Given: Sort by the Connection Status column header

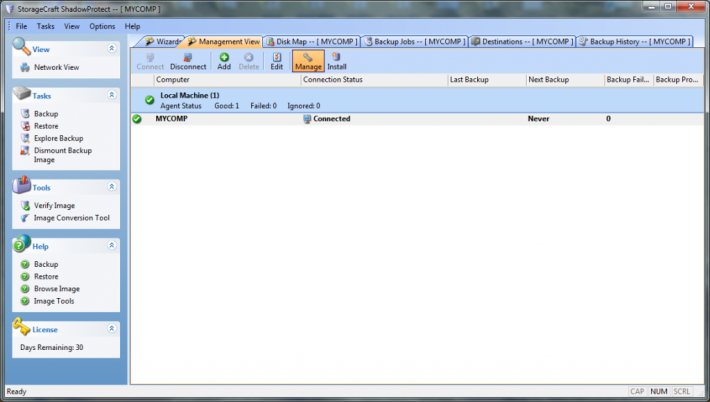Looking at the screenshot, I should click(374, 80).
